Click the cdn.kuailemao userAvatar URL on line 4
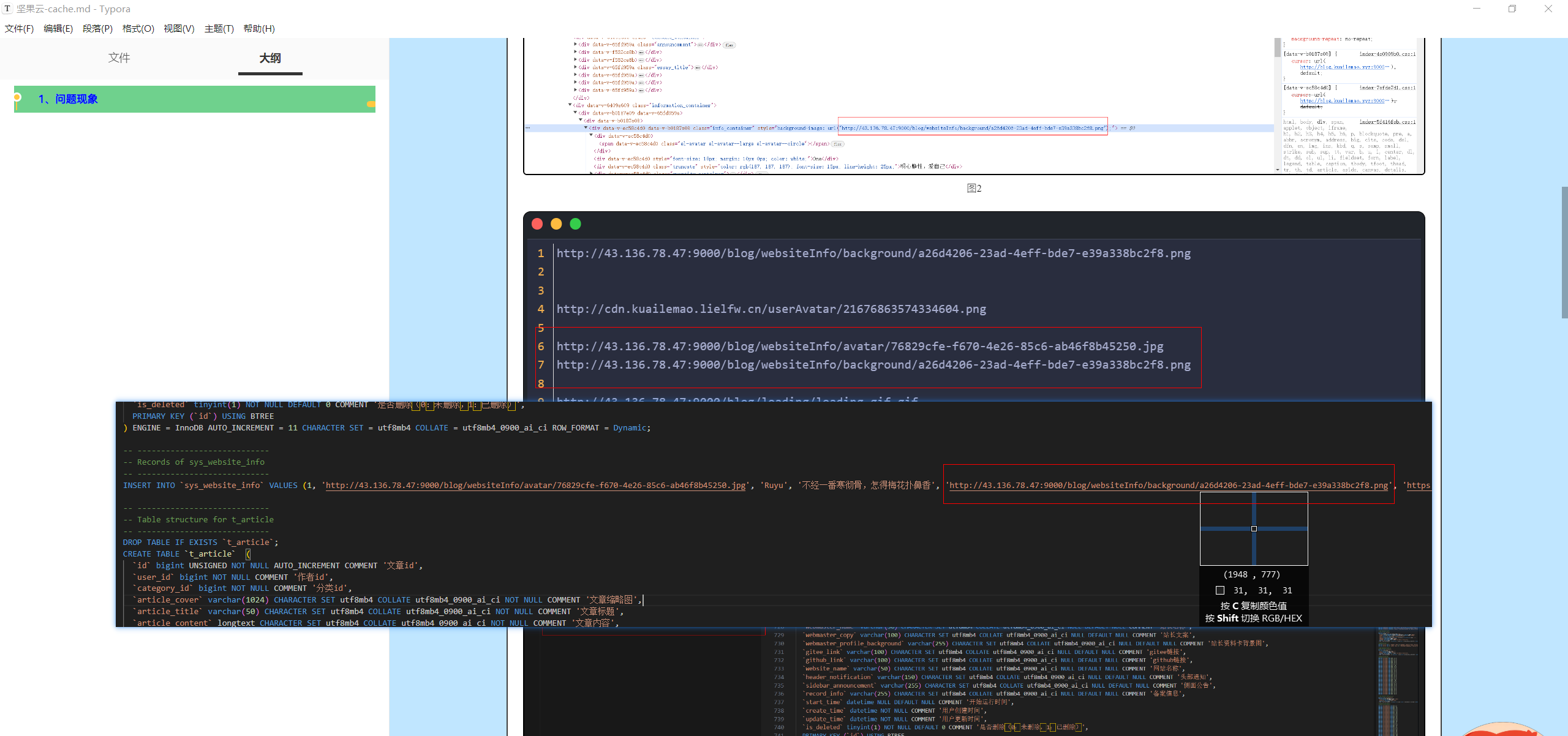Viewport: 1568px width, 736px height. pyautogui.click(x=771, y=309)
